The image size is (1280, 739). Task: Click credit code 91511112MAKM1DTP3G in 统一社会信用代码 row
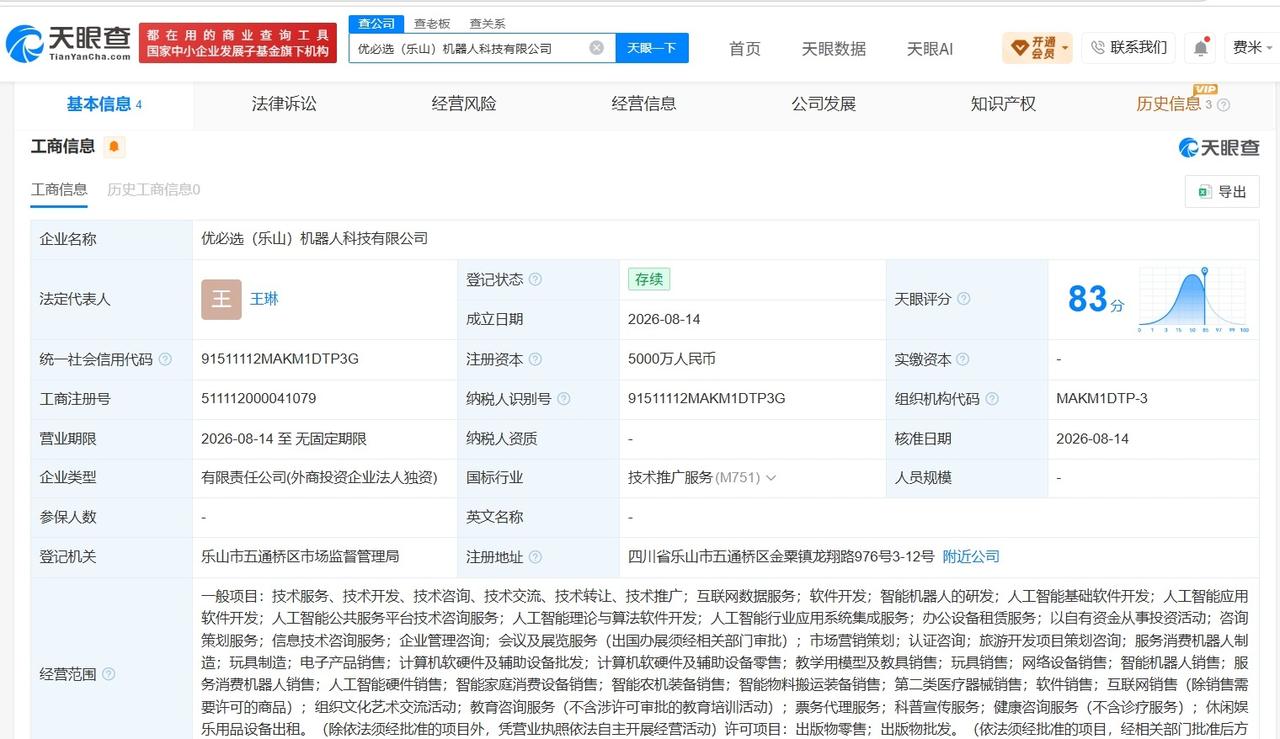[x=280, y=359]
